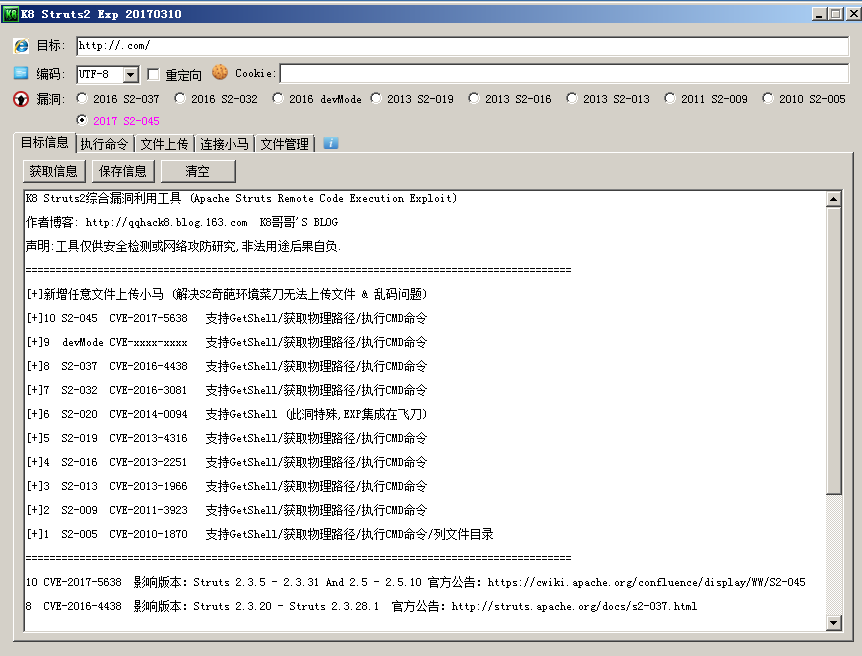Image resolution: width=862 pixels, height=656 pixels.
Task: Enable the 重定向 redirect checkbox
Action: [153, 74]
